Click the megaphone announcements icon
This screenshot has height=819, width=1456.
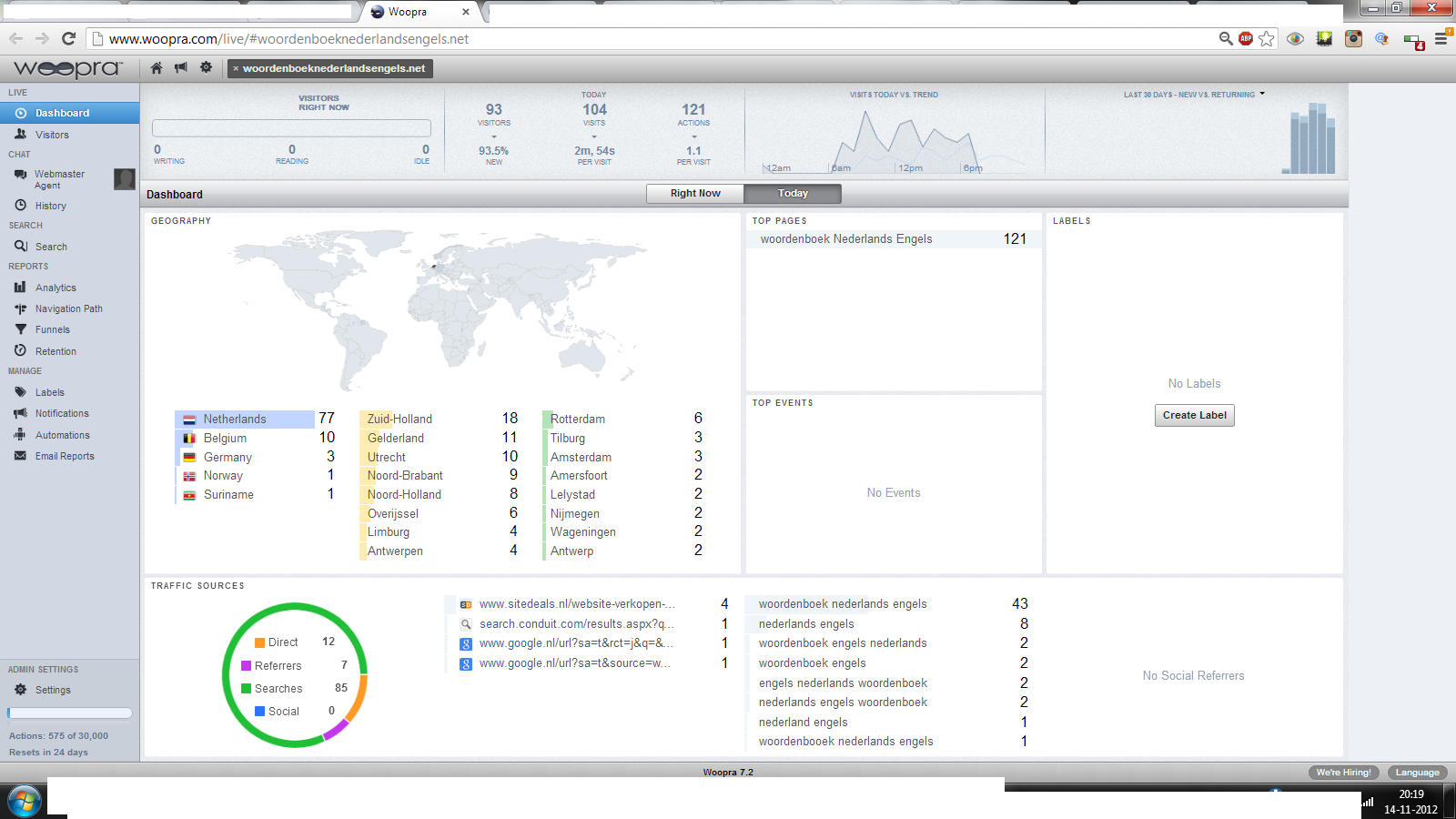point(181,67)
